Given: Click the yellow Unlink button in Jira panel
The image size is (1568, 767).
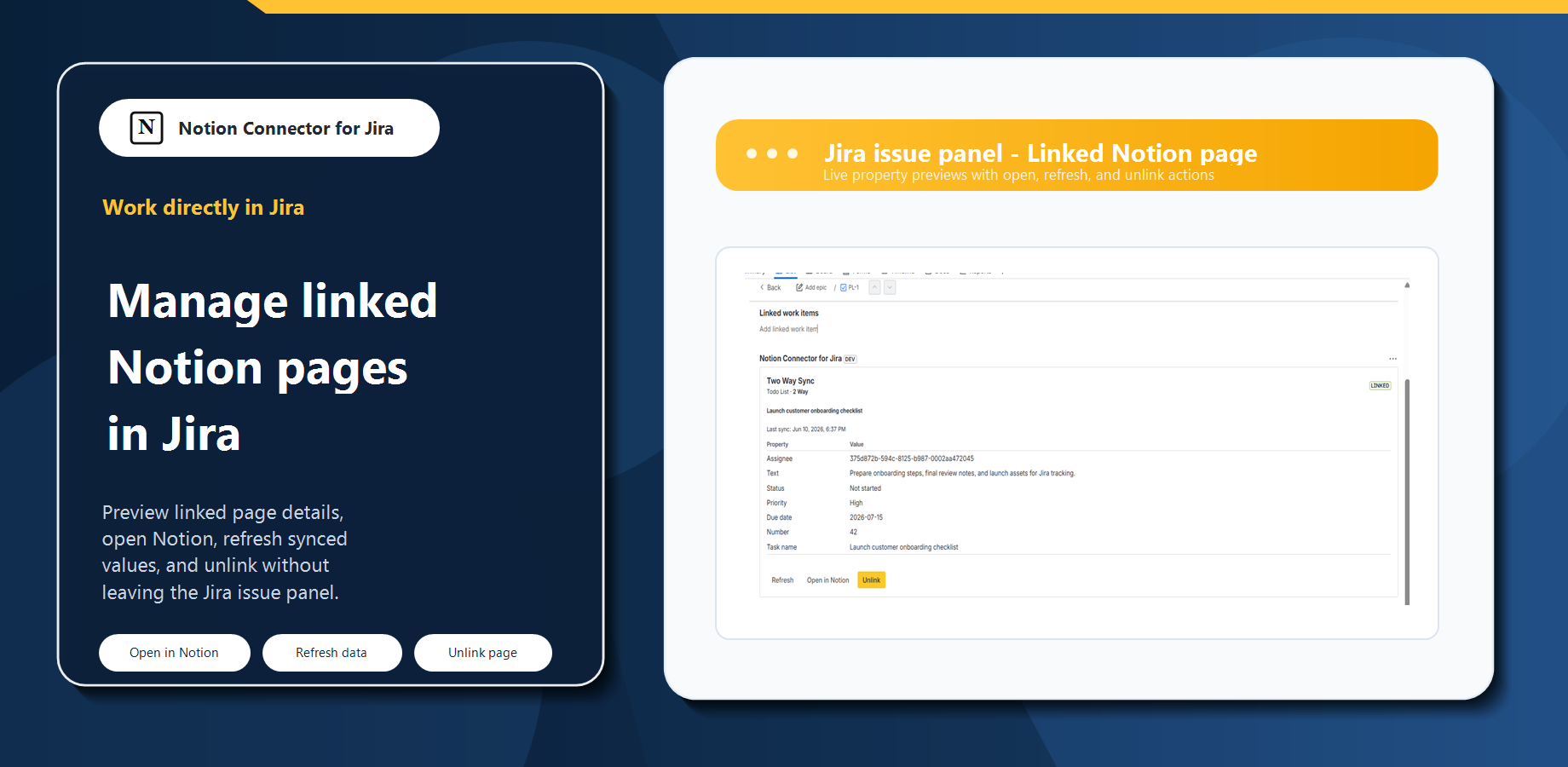Looking at the screenshot, I should coord(871,580).
